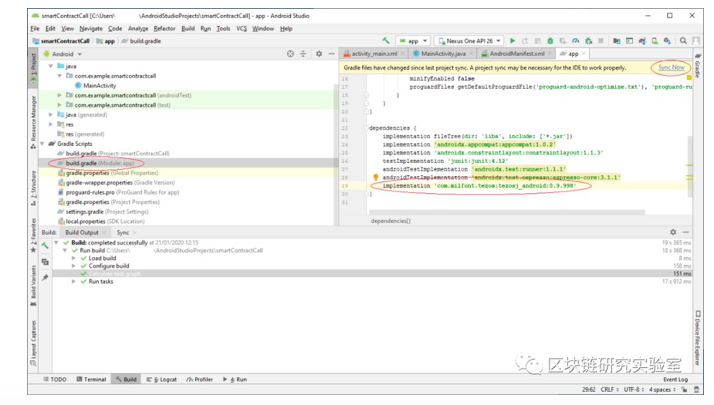The height and width of the screenshot is (405, 714).
Task: Close the activity_main.xml editor tab
Action: [403, 54]
